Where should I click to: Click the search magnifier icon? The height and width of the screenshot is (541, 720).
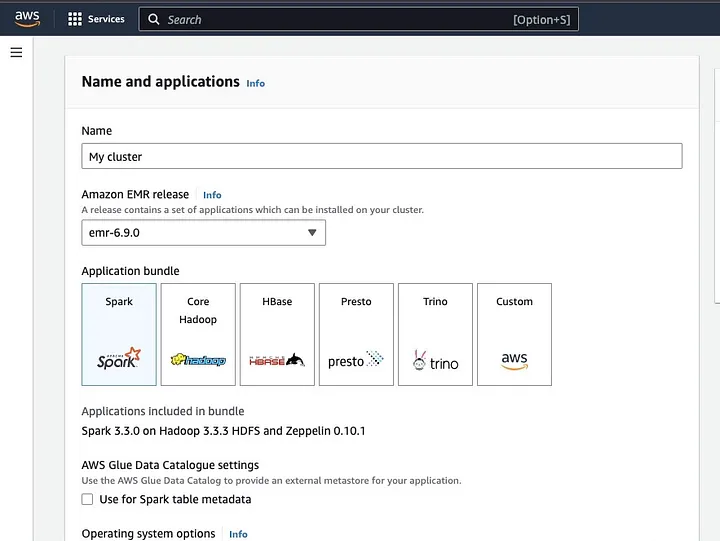(x=153, y=19)
